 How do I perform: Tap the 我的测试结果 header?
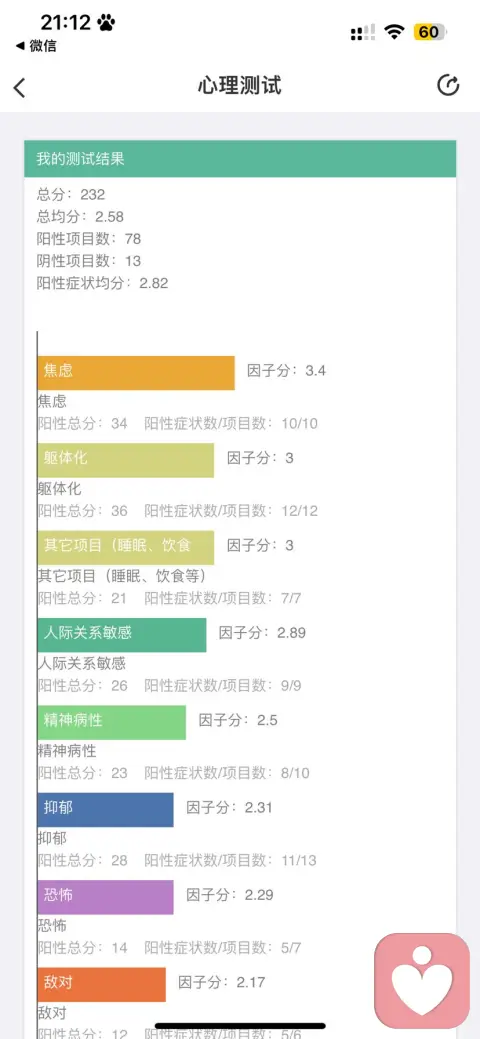[240, 159]
